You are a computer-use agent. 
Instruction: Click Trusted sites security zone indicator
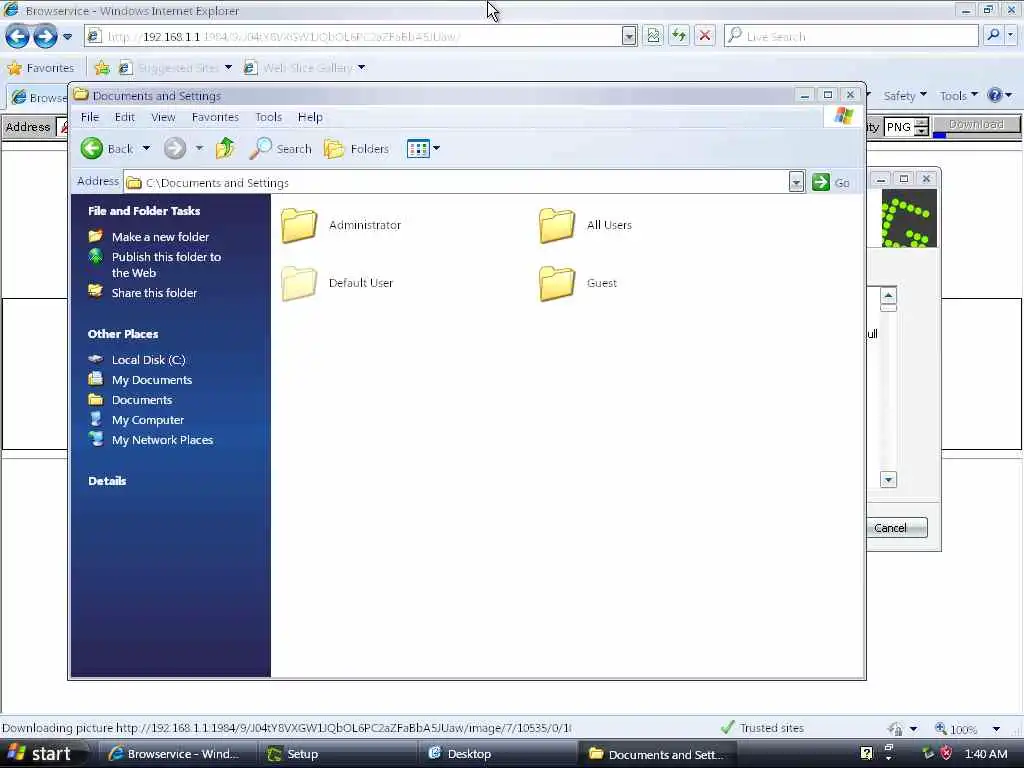[x=762, y=728]
